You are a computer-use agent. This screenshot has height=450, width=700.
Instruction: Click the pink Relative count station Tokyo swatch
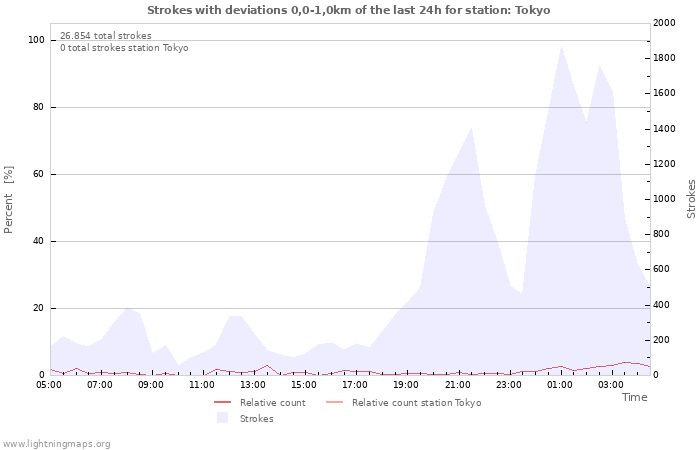click(334, 403)
